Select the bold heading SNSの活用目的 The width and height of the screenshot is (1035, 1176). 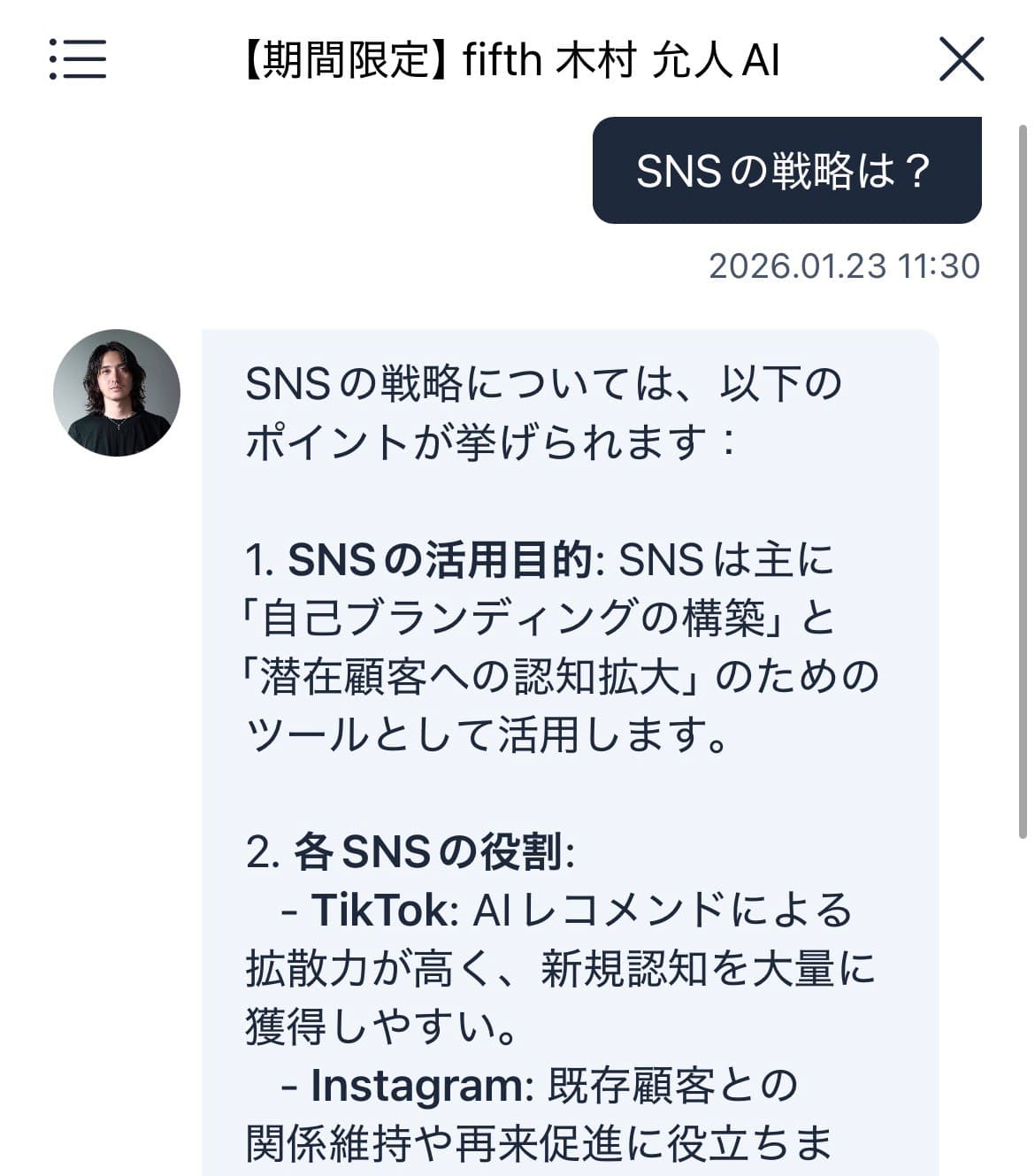click(x=440, y=560)
